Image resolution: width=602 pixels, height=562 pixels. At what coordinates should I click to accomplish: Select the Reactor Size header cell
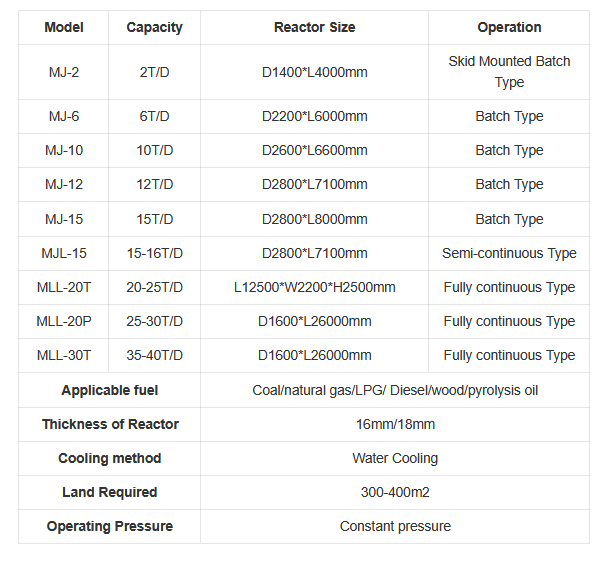click(314, 28)
